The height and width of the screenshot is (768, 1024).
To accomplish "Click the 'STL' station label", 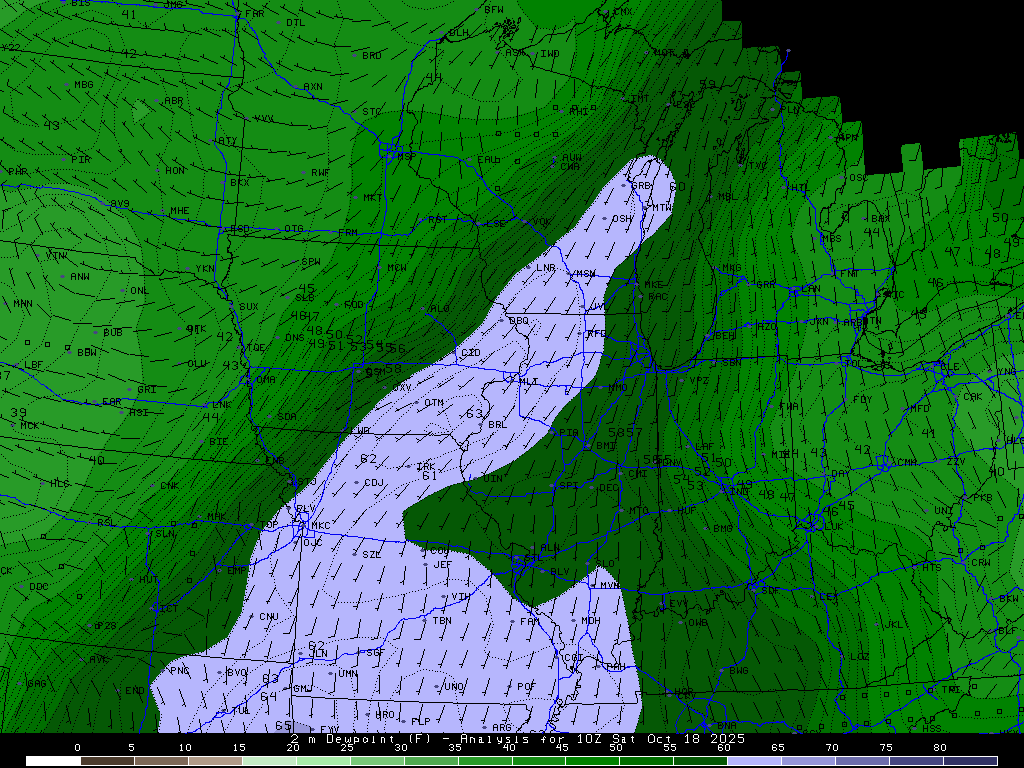I will point(534,558).
